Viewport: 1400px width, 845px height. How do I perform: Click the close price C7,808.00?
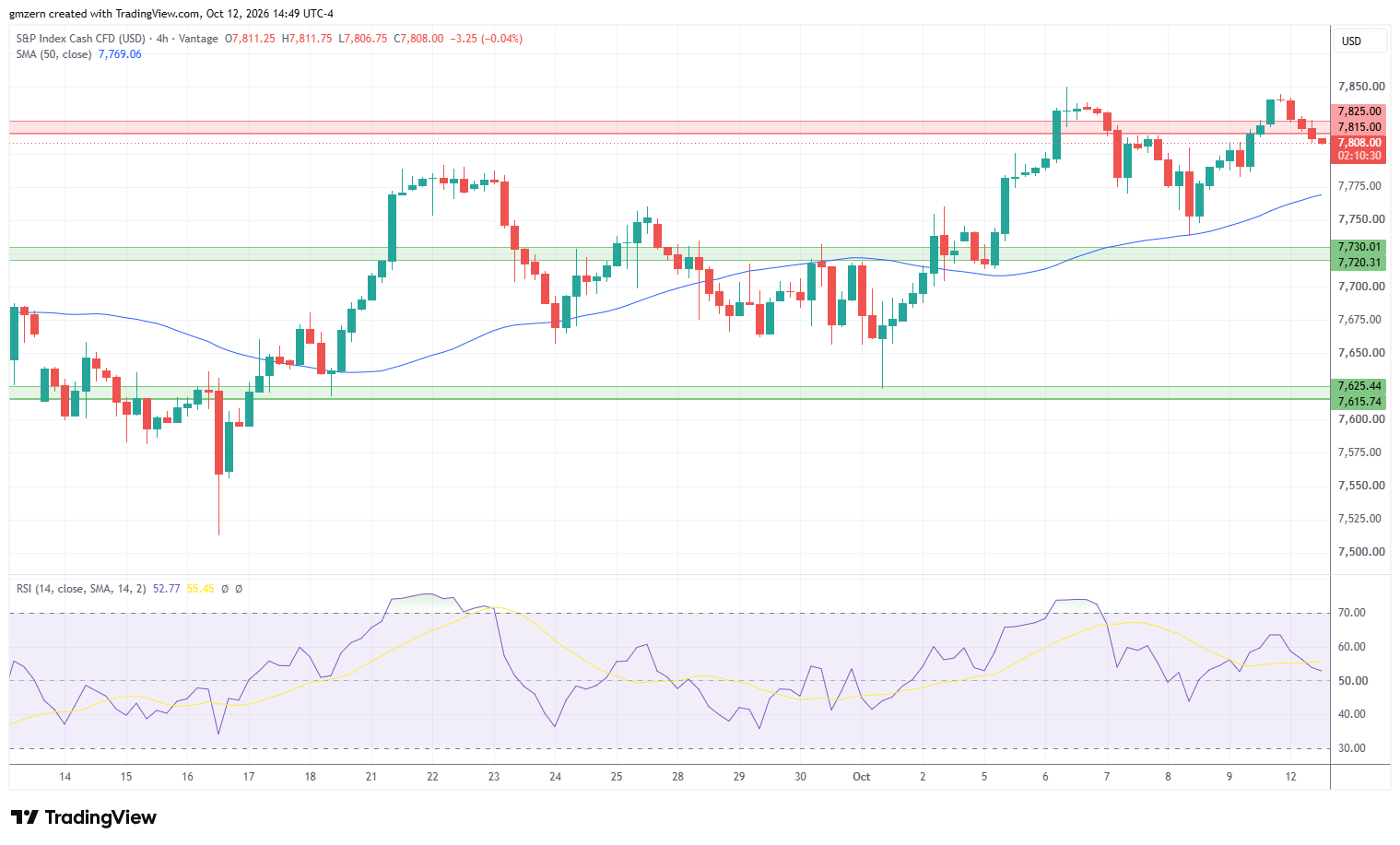(x=418, y=39)
